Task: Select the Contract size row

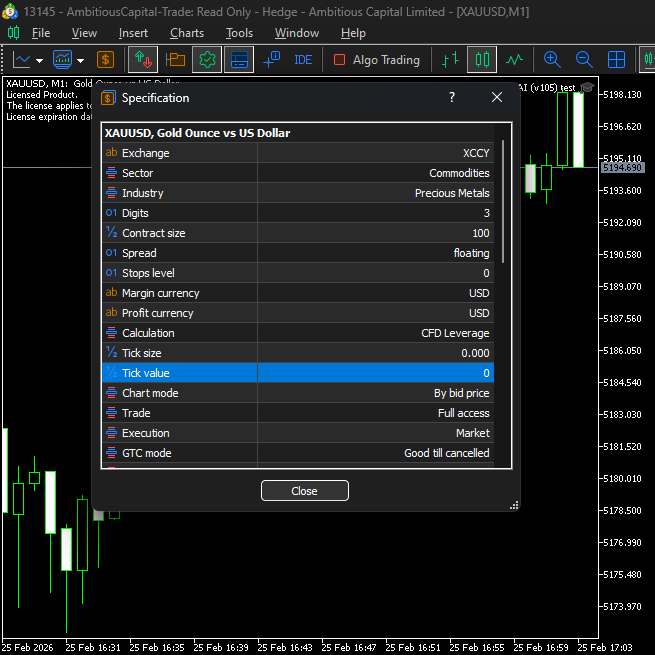Action: (298, 233)
